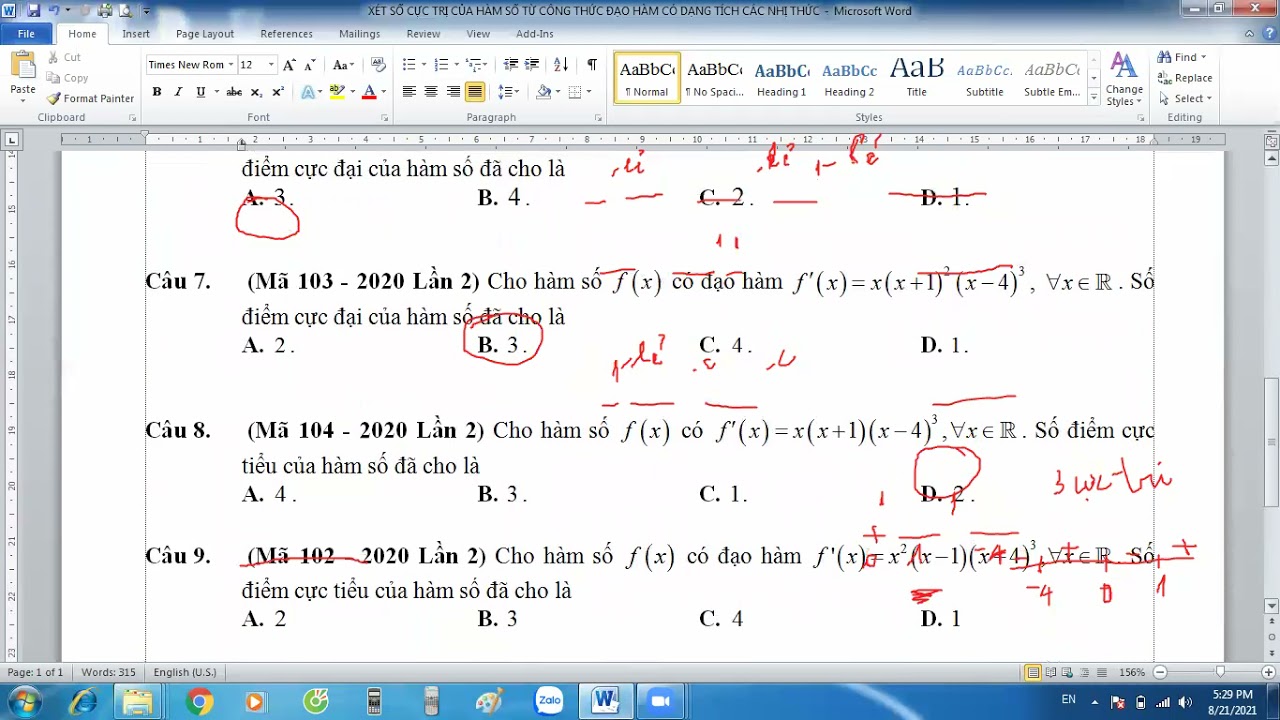Toggle Subscript formatting
Screen dimensions: 1280x720
point(256,92)
